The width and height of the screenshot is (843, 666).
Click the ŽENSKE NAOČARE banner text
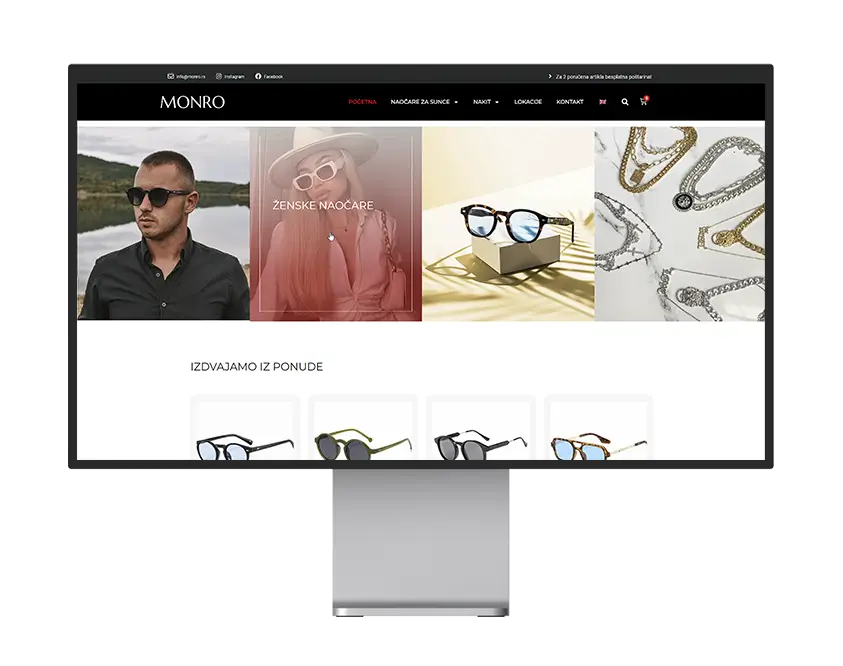pos(323,205)
